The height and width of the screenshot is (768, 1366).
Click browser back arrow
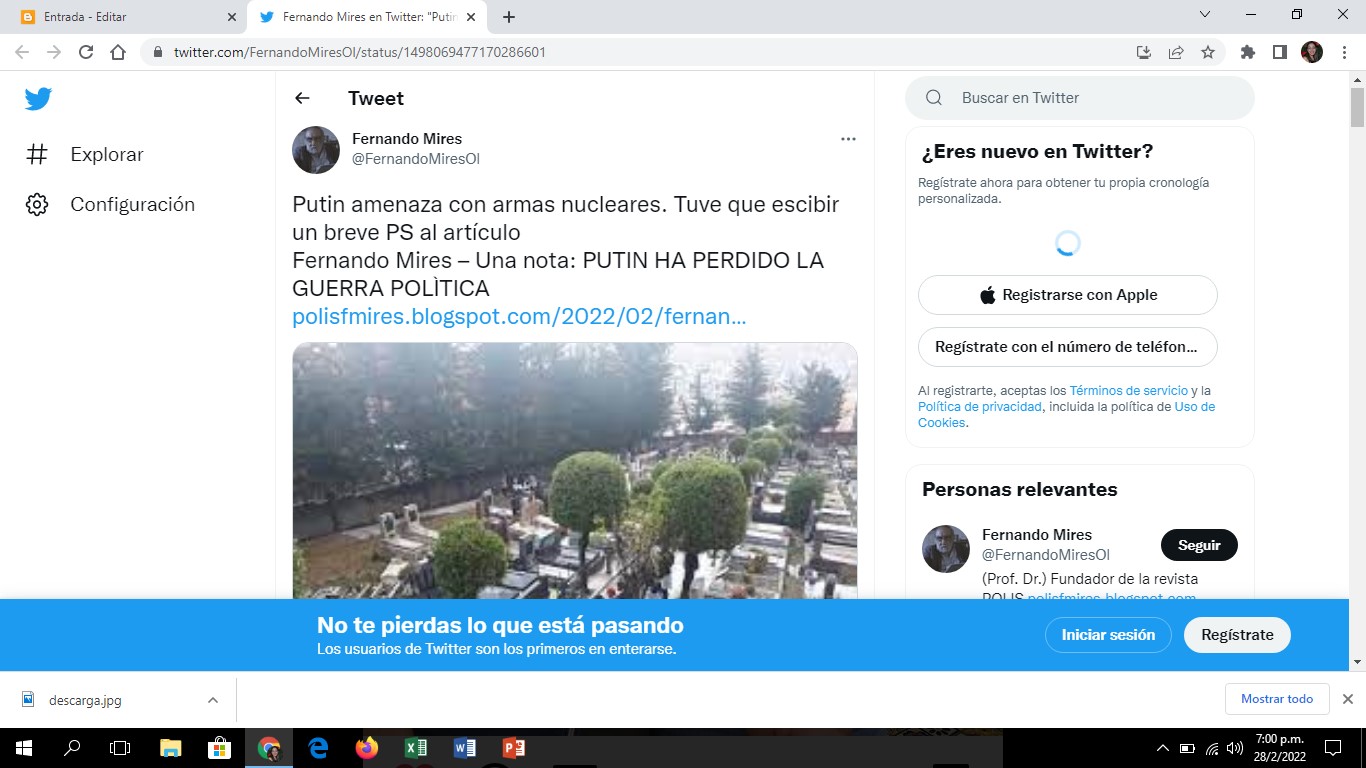[22, 52]
